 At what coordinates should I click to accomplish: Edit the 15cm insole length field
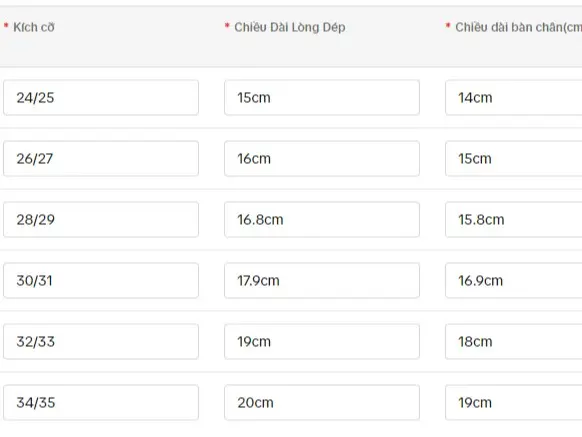(322, 98)
